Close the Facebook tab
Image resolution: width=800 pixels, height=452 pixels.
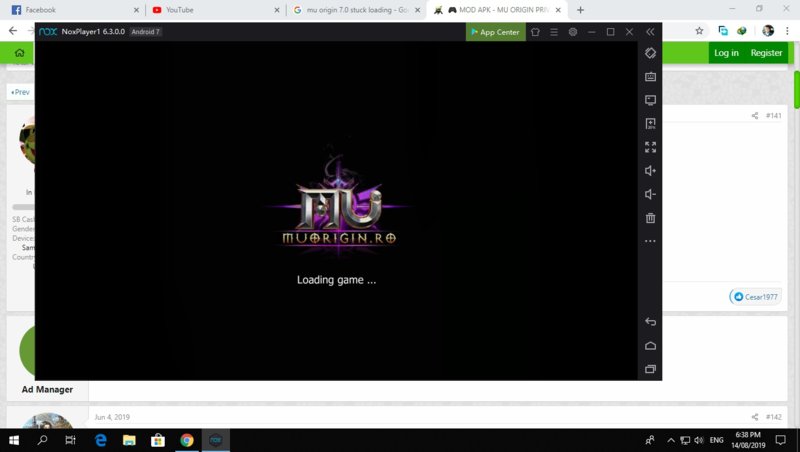(136, 10)
